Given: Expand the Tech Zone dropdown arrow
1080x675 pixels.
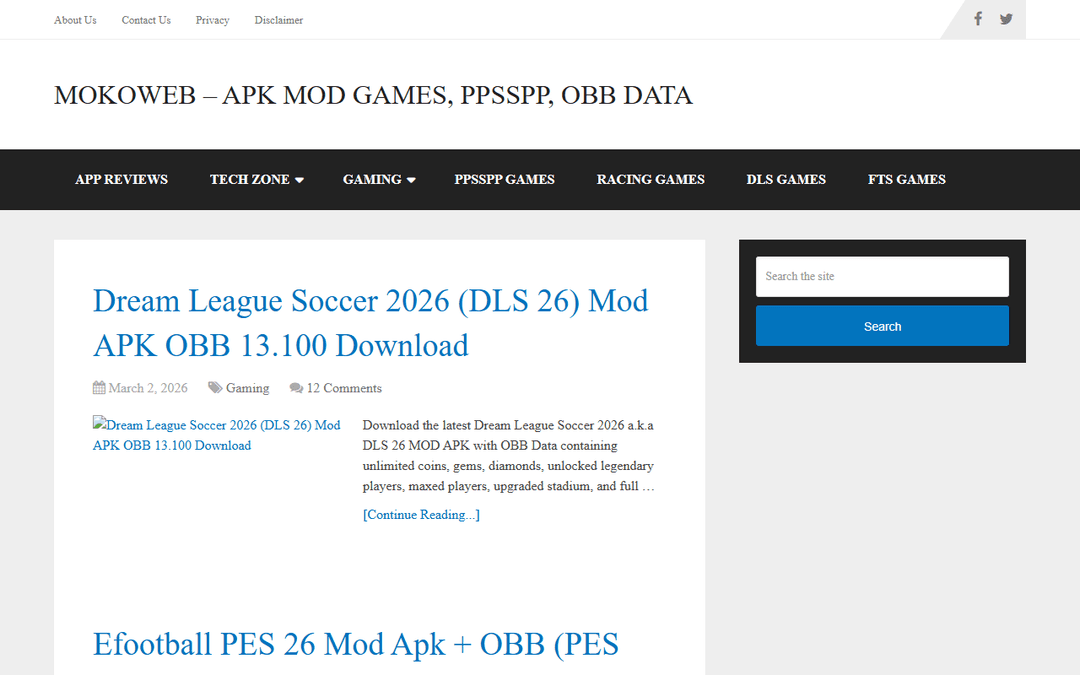Looking at the screenshot, I should coord(300,180).
